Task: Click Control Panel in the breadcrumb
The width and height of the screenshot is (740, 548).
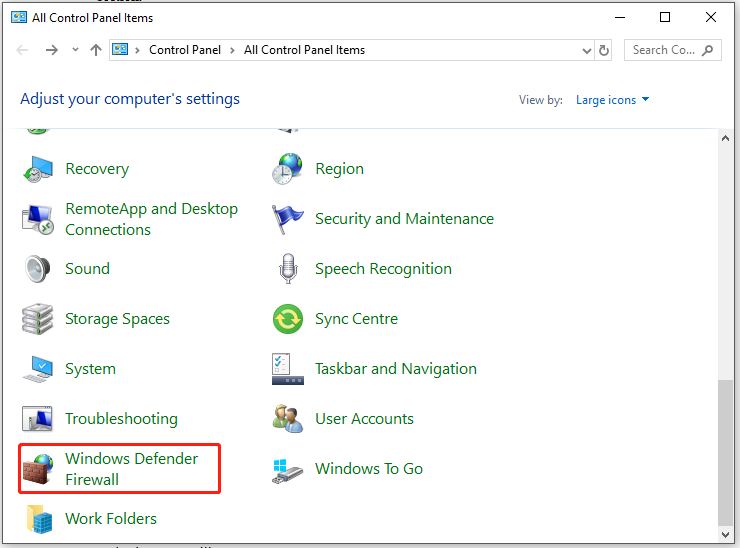Action: (185, 50)
